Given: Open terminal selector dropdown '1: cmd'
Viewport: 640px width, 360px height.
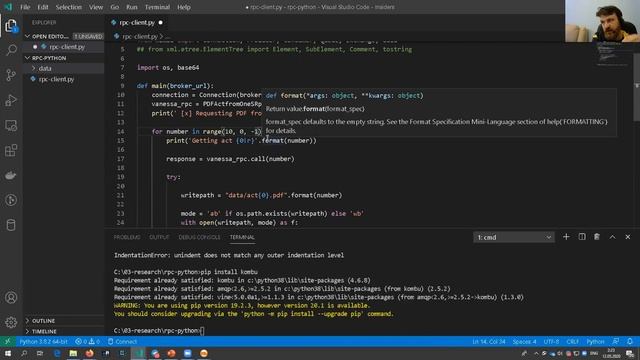Looking at the screenshot, I should pyautogui.click(x=513, y=237).
